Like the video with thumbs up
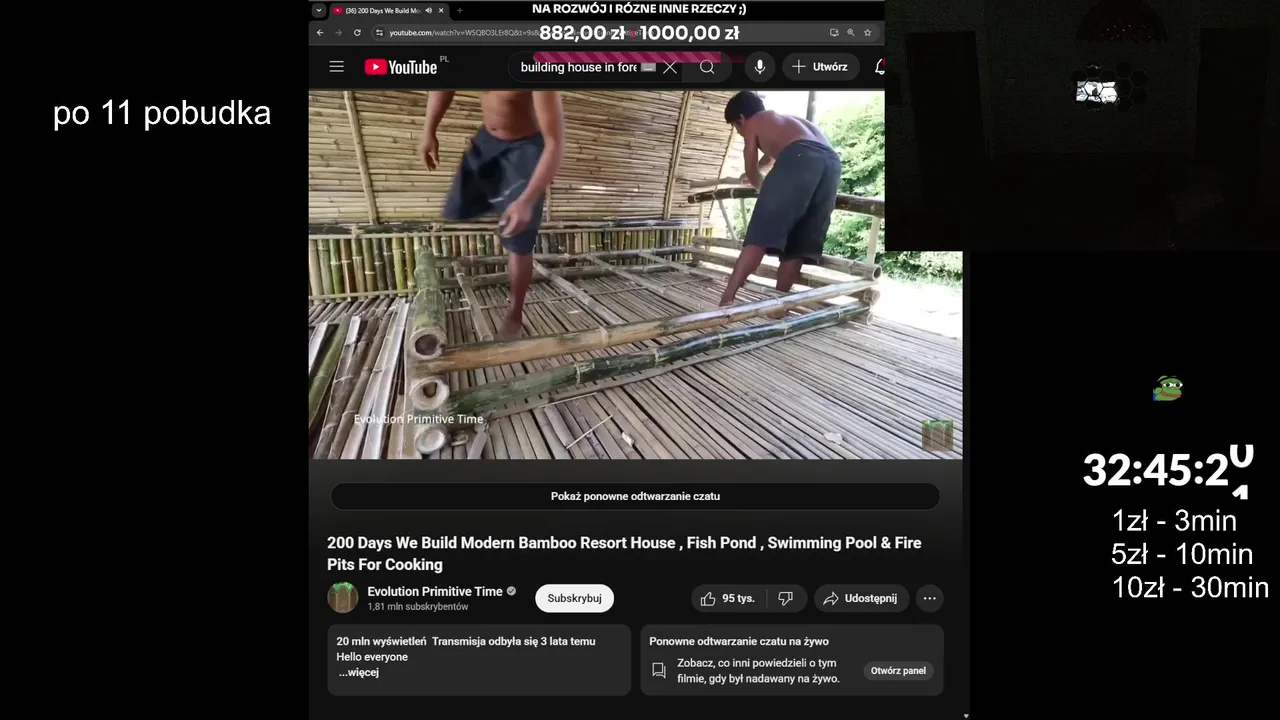The image size is (1280, 720). tap(729, 598)
